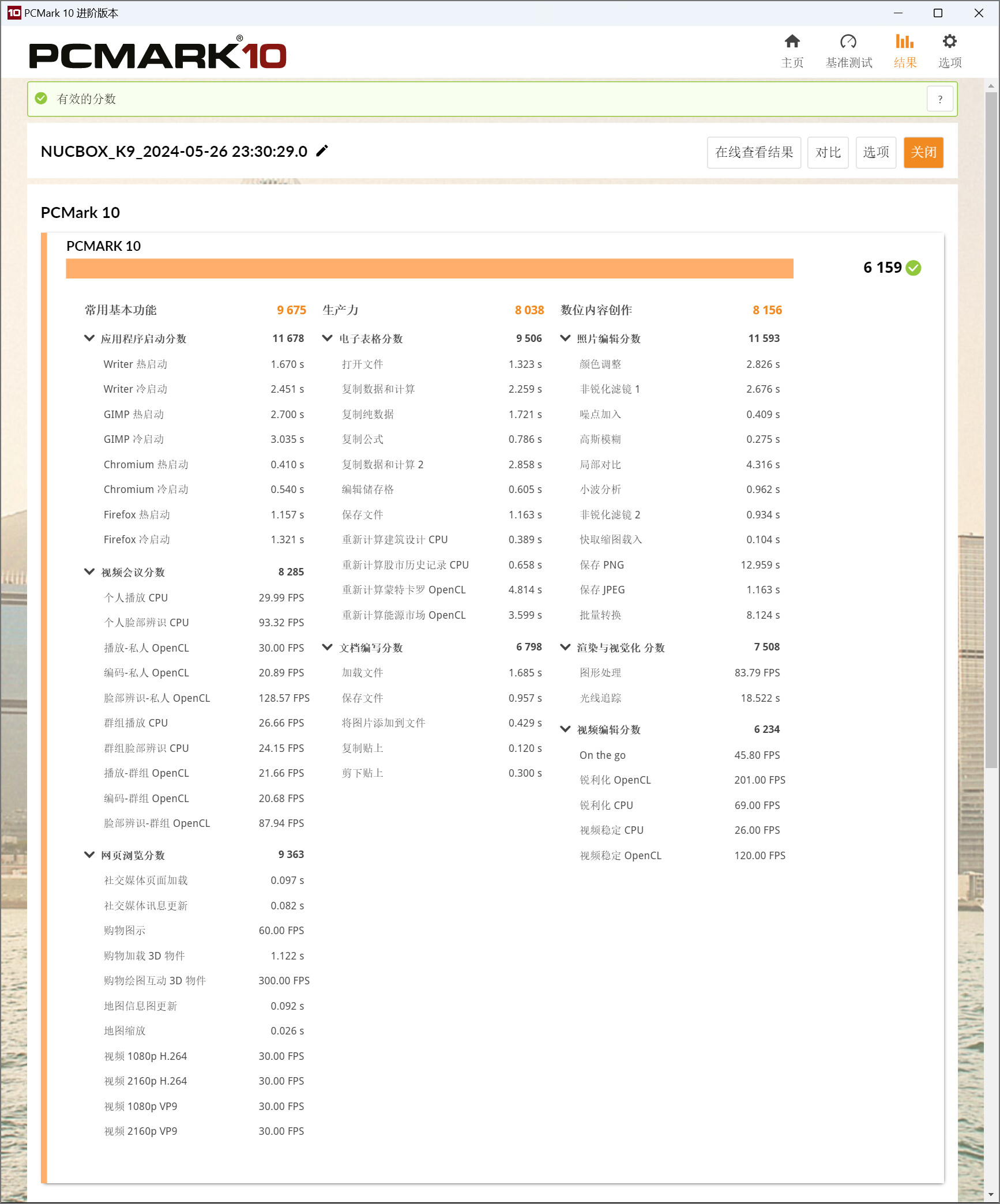Select the Results (结果) bar chart icon
The image size is (1000, 1204).
click(x=904, y=42)
